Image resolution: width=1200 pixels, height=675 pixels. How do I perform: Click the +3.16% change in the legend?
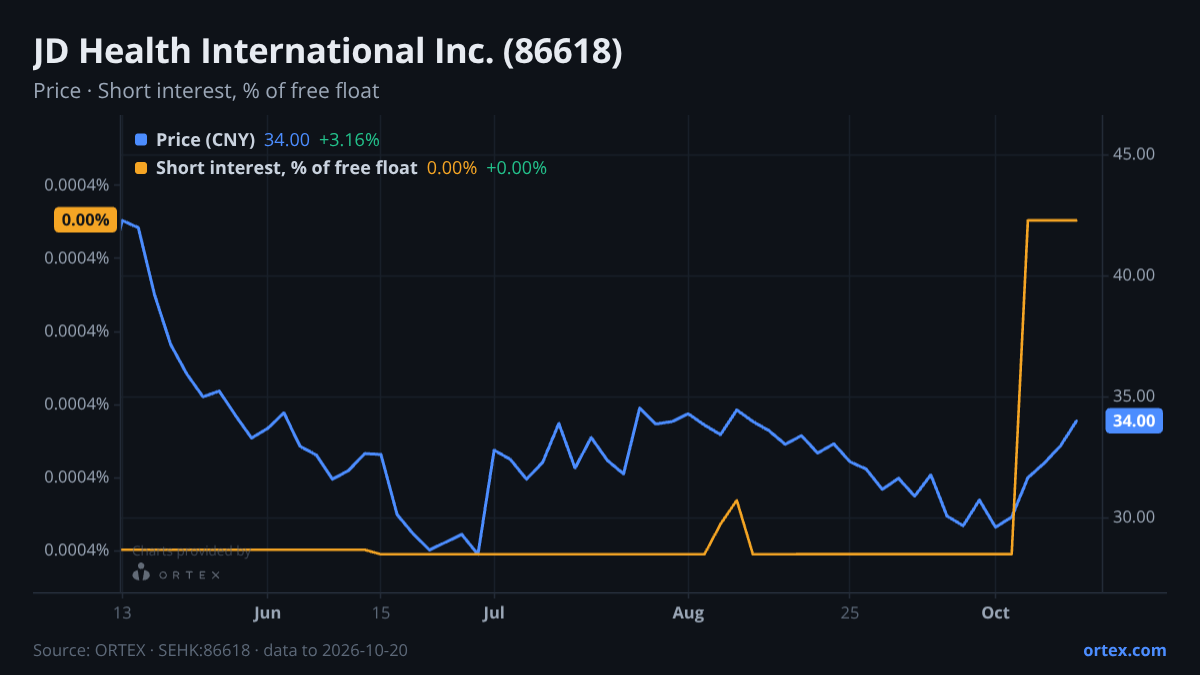click(x=349, y=140)
